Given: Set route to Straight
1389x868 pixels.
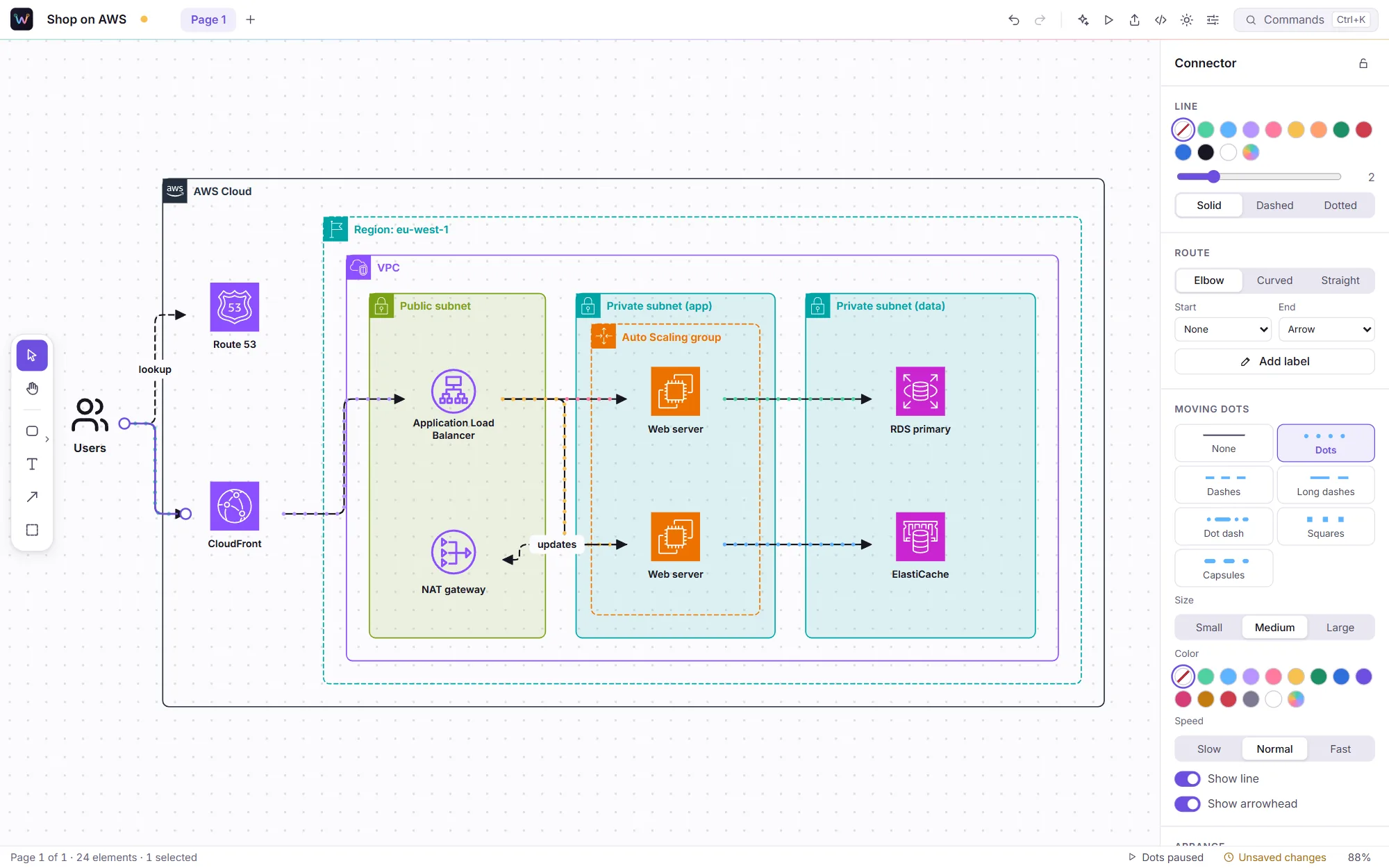Looking at the screenshot, I should (1340, 281).
